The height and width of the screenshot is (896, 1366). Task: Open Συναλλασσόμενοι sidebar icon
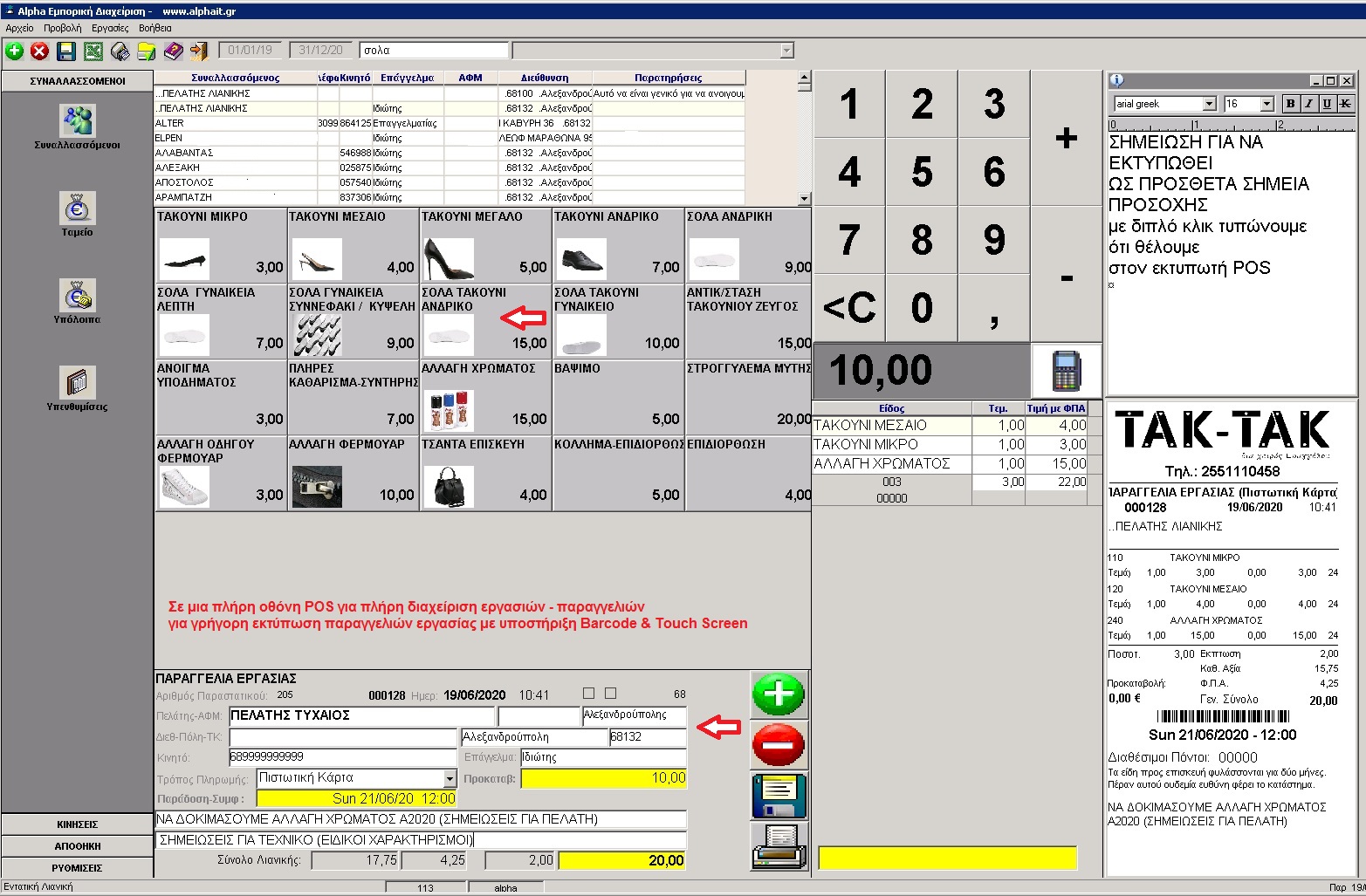point(77,120)
